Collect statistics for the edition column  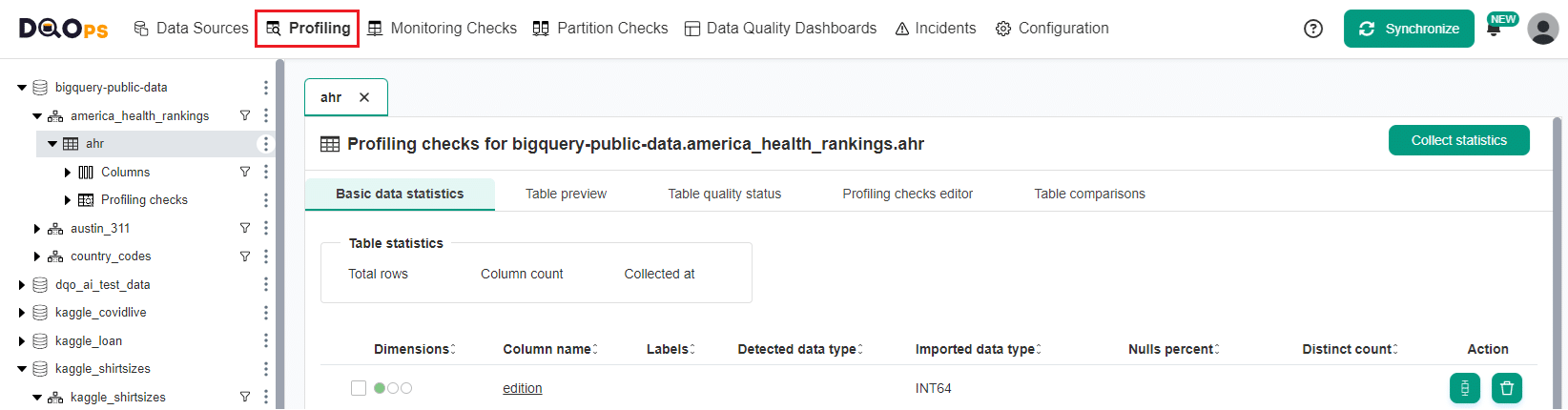(1464, 388)
